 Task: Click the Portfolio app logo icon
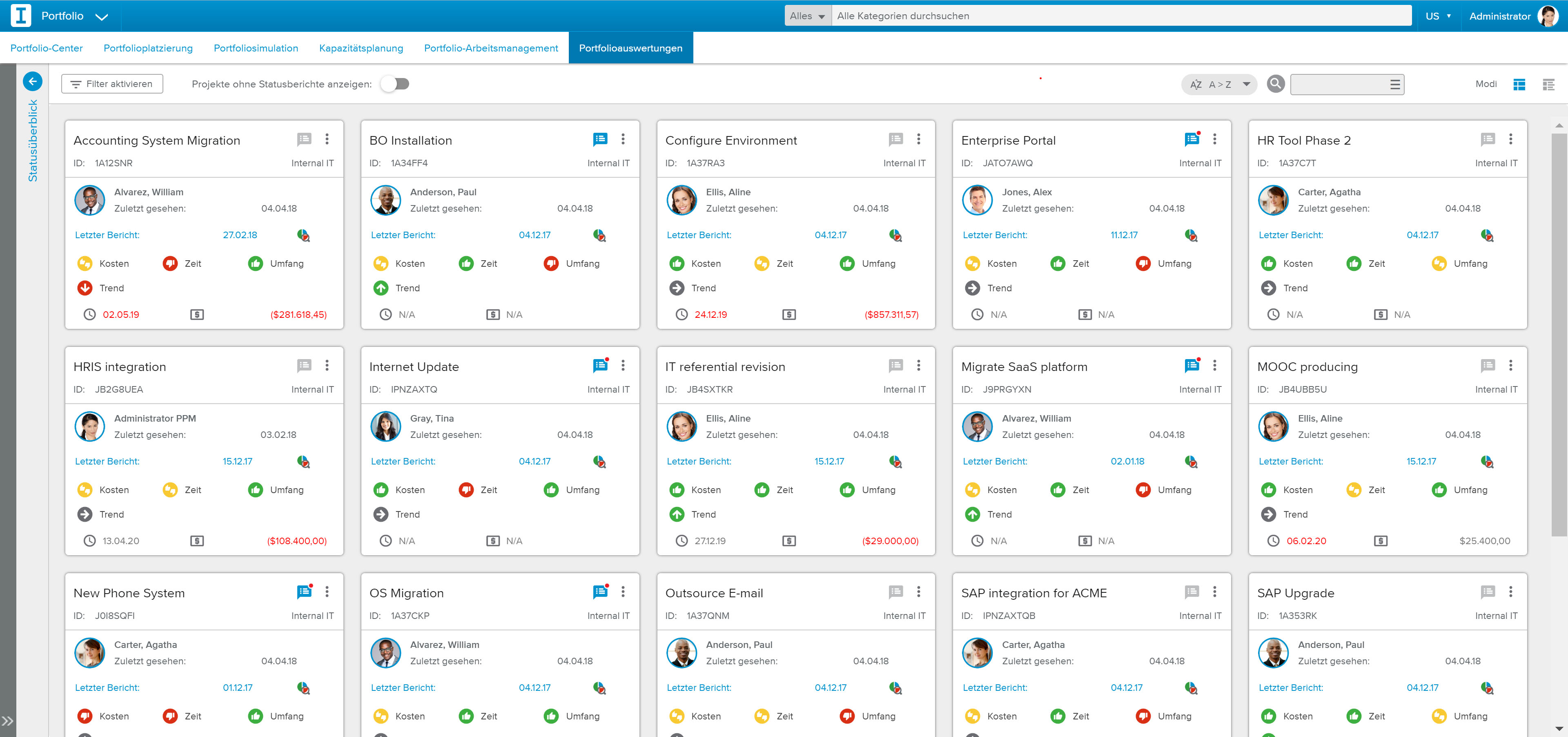coord(21,16)
